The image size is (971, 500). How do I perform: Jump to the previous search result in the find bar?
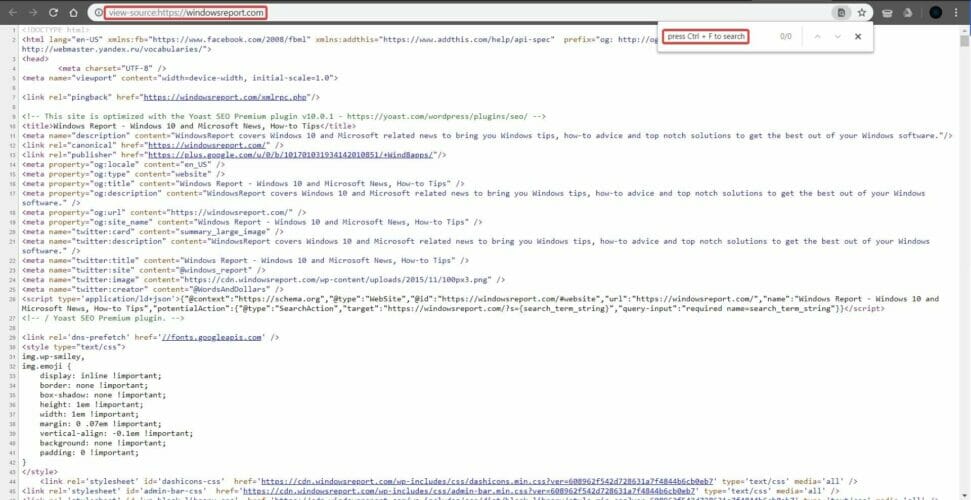[817, 37]
